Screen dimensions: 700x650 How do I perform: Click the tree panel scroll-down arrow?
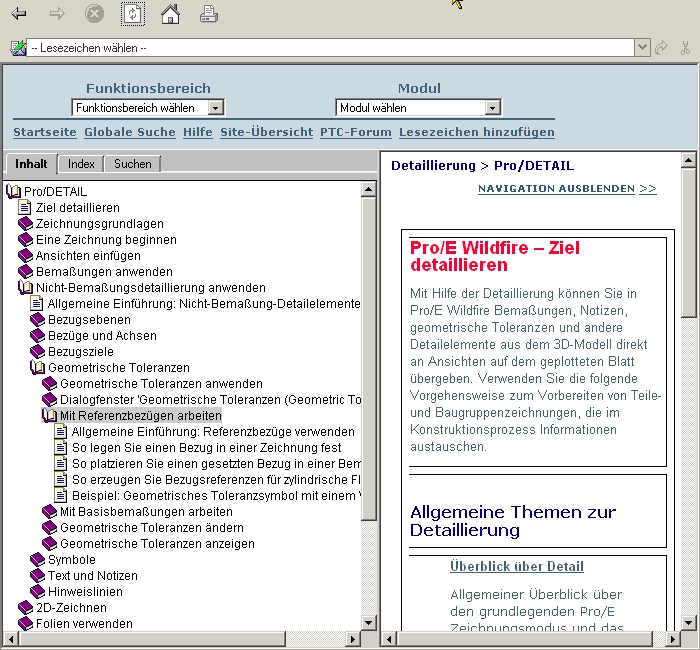tap(369, 623)
